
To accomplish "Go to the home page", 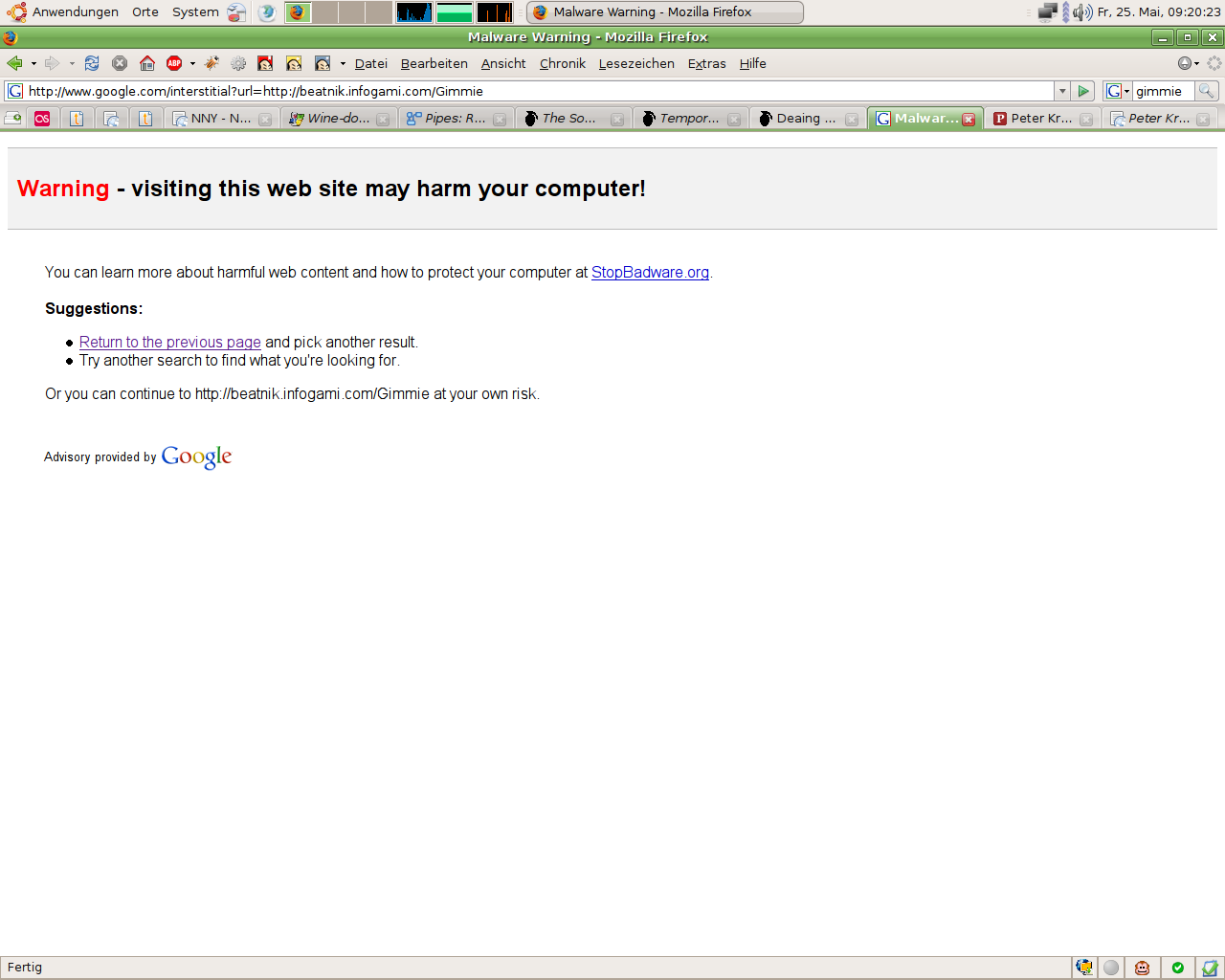I will click(x=147, y=63).
